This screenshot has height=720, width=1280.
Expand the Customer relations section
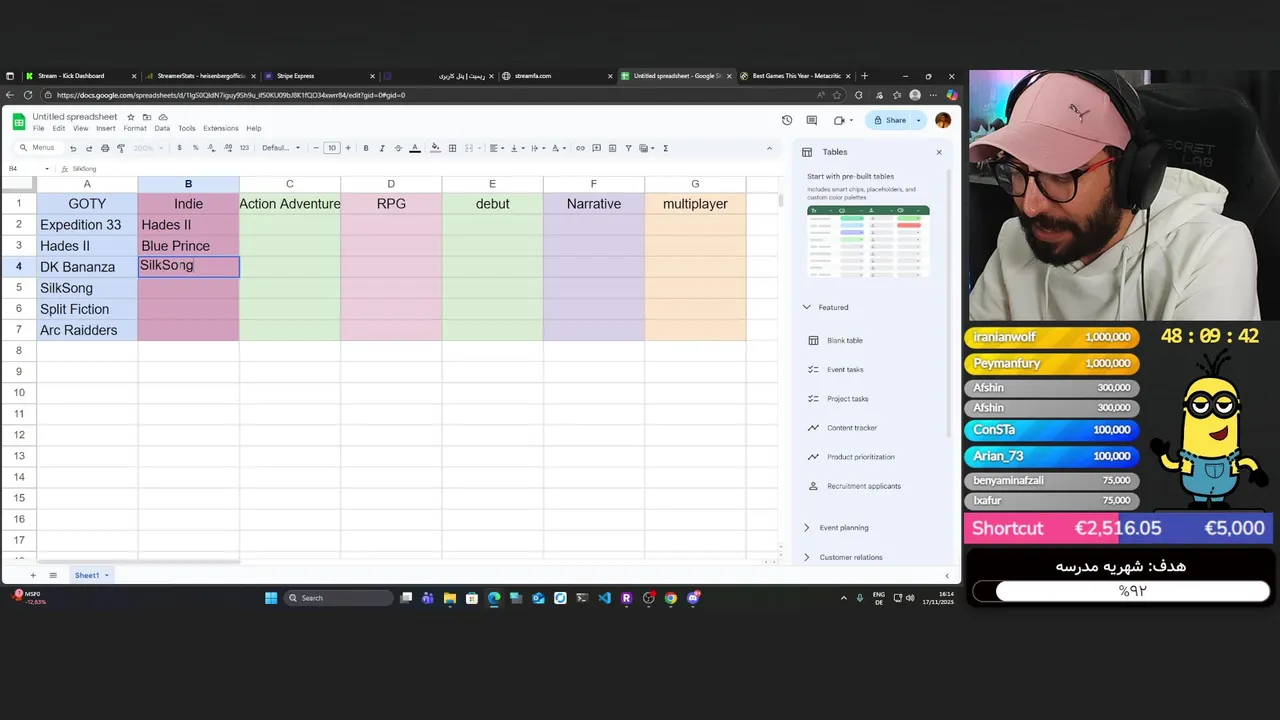[807, 557]
